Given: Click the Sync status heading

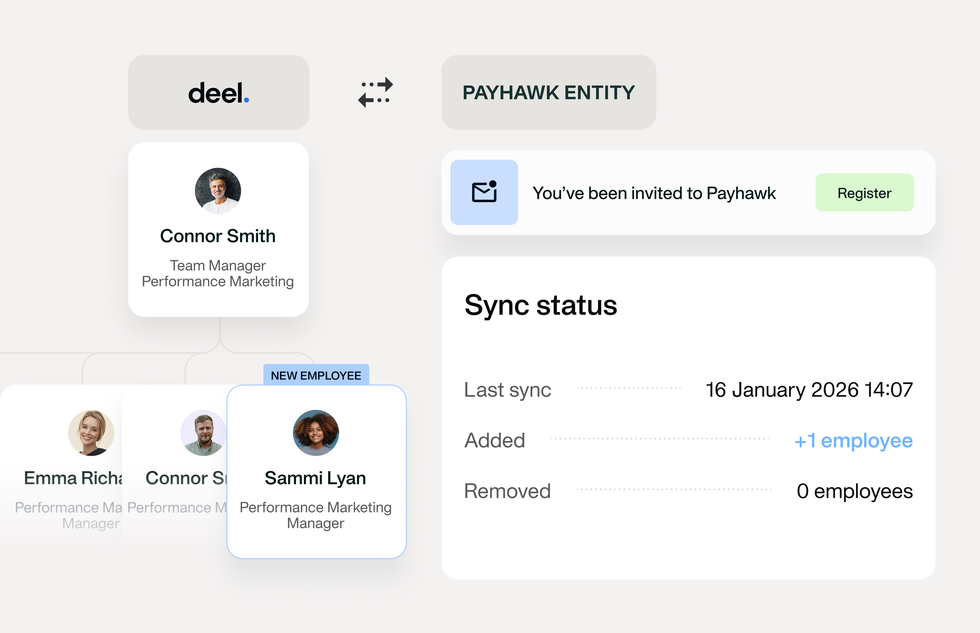Looking at the screenshot, I should [540, 306].
